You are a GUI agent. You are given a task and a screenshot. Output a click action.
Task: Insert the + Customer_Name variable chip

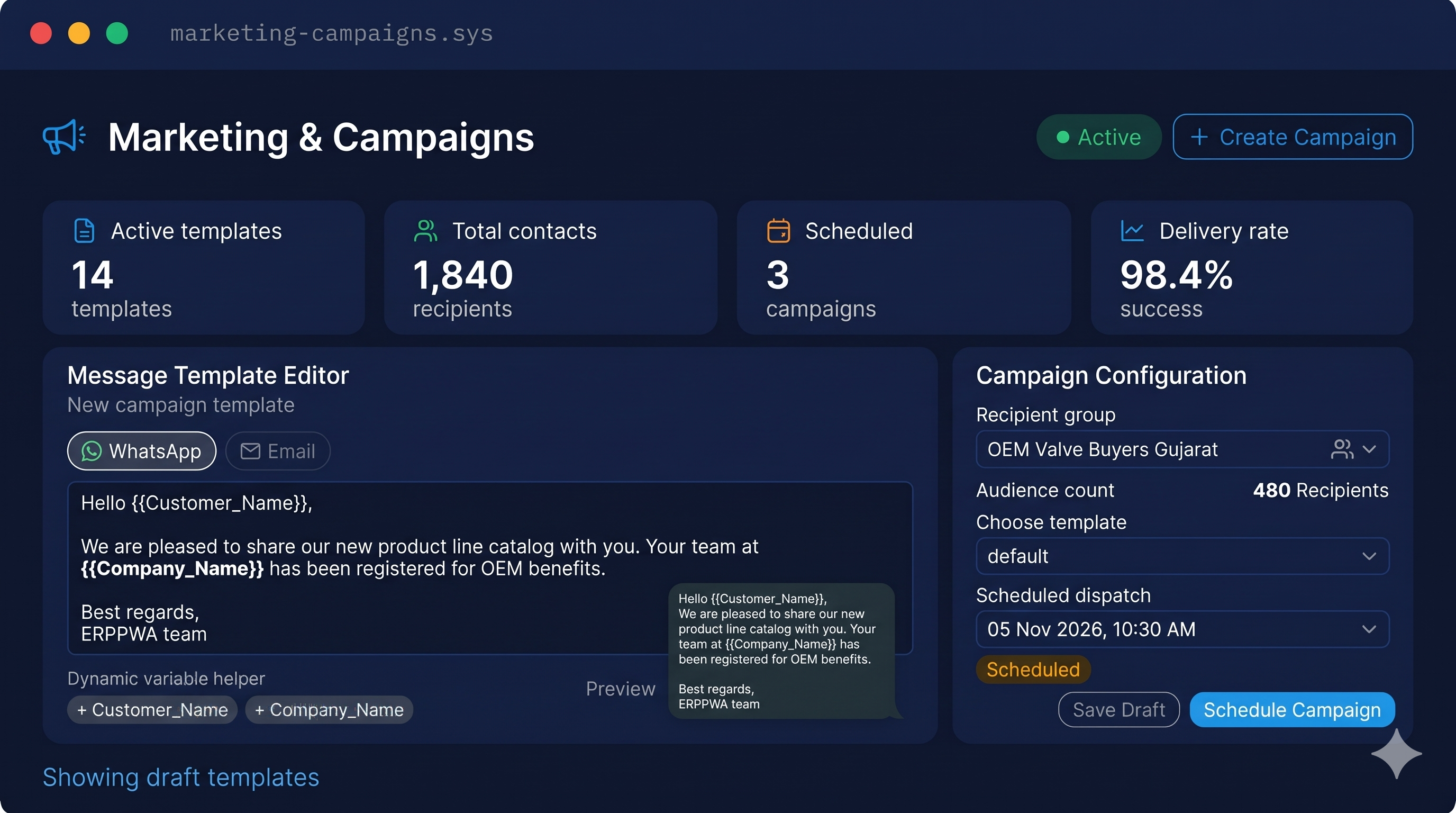152,710
